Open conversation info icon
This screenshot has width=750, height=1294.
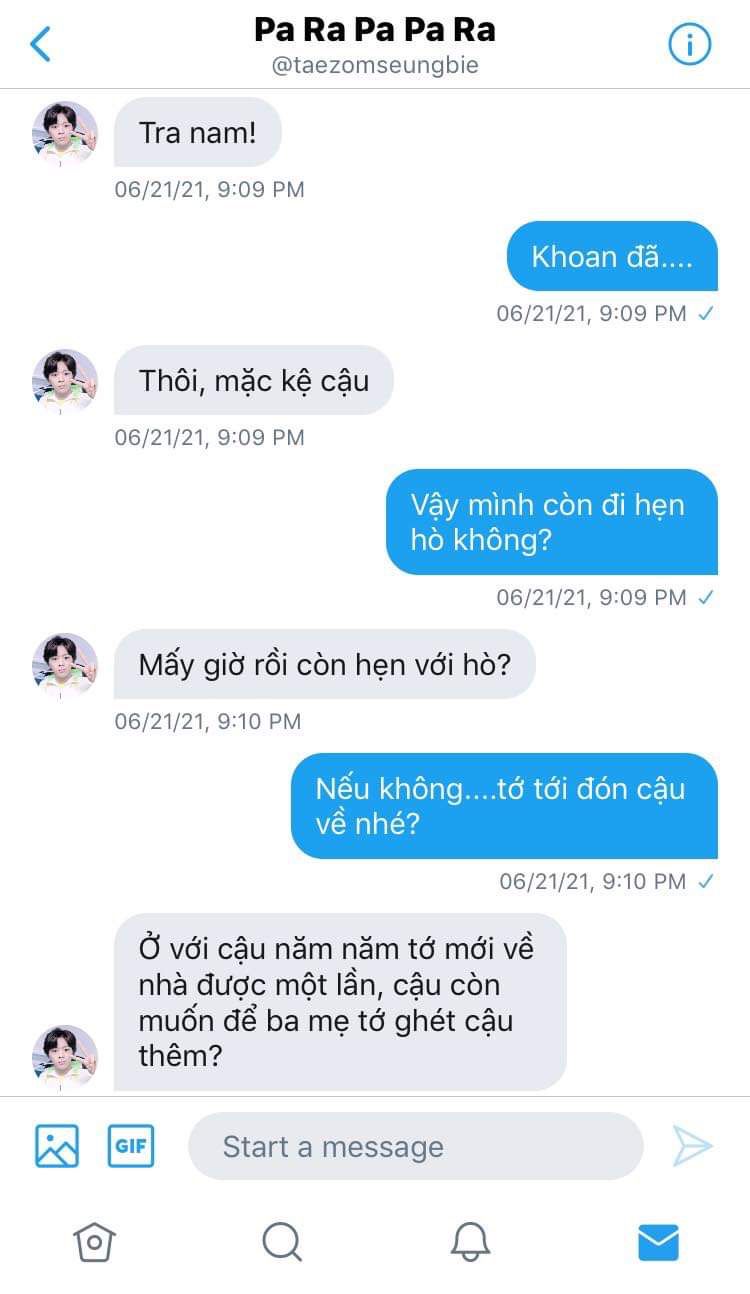point(689,44)
